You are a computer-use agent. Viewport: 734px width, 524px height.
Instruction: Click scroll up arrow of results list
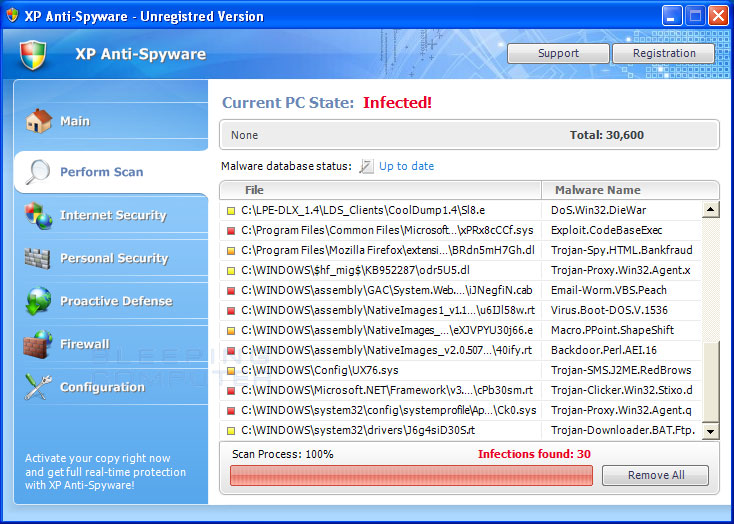[711, 210]
